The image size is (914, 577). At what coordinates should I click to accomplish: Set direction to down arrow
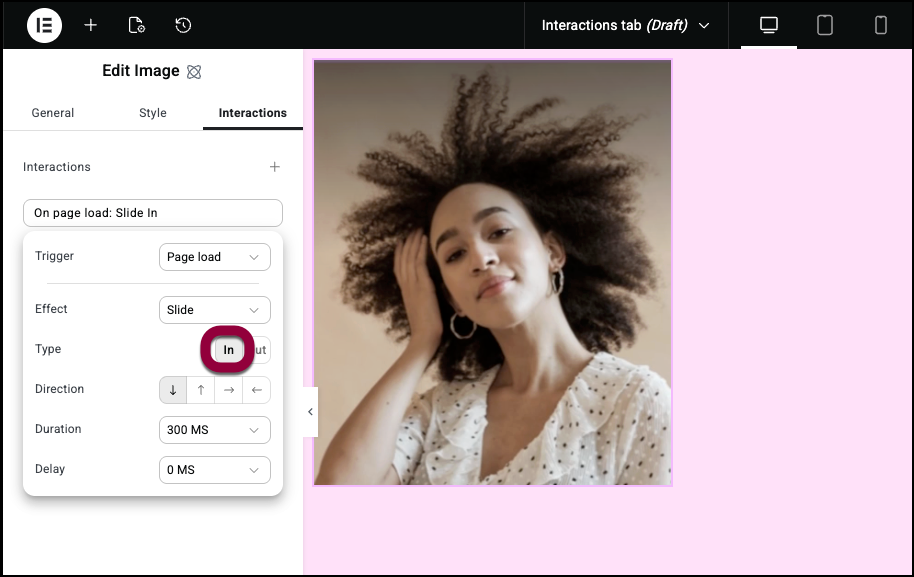173,390
